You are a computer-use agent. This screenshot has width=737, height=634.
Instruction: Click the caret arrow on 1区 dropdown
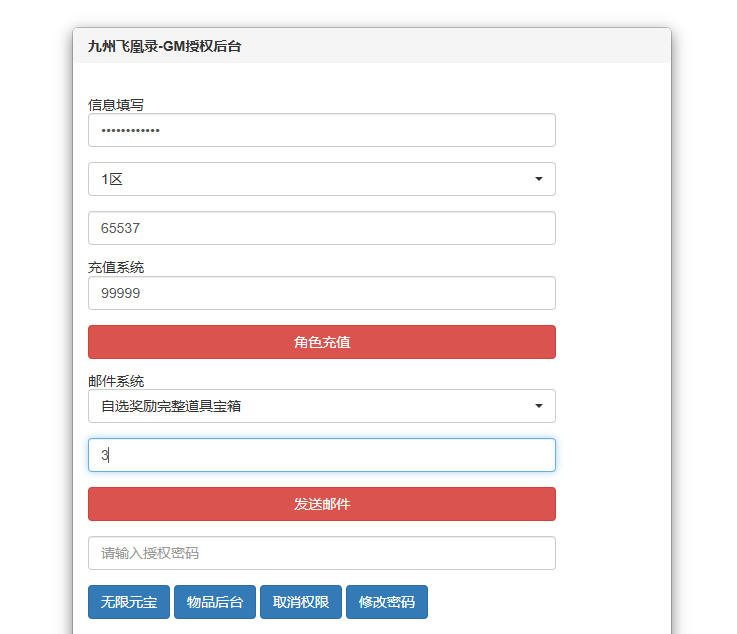[539, 179]
